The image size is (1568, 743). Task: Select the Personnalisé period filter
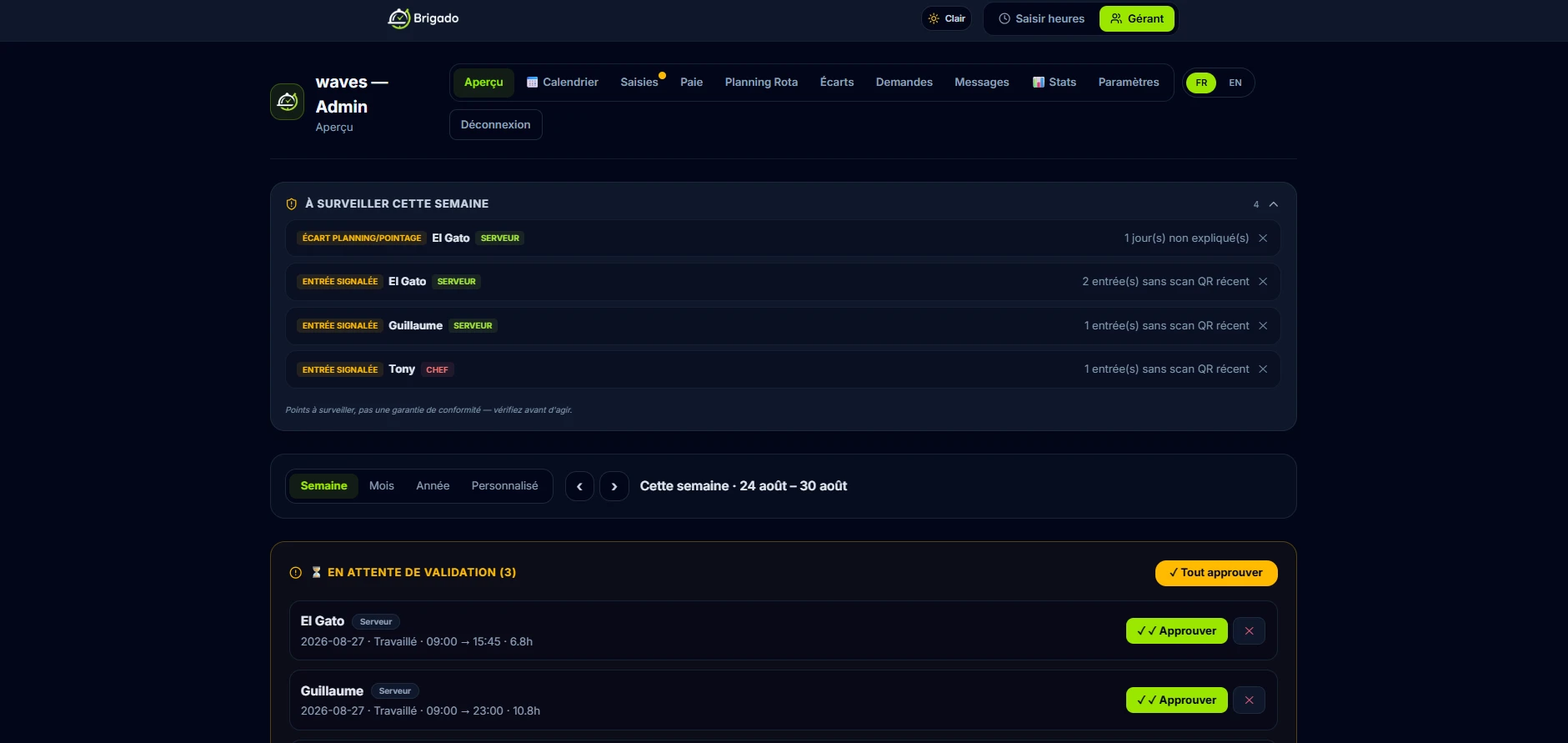point(505,486)
